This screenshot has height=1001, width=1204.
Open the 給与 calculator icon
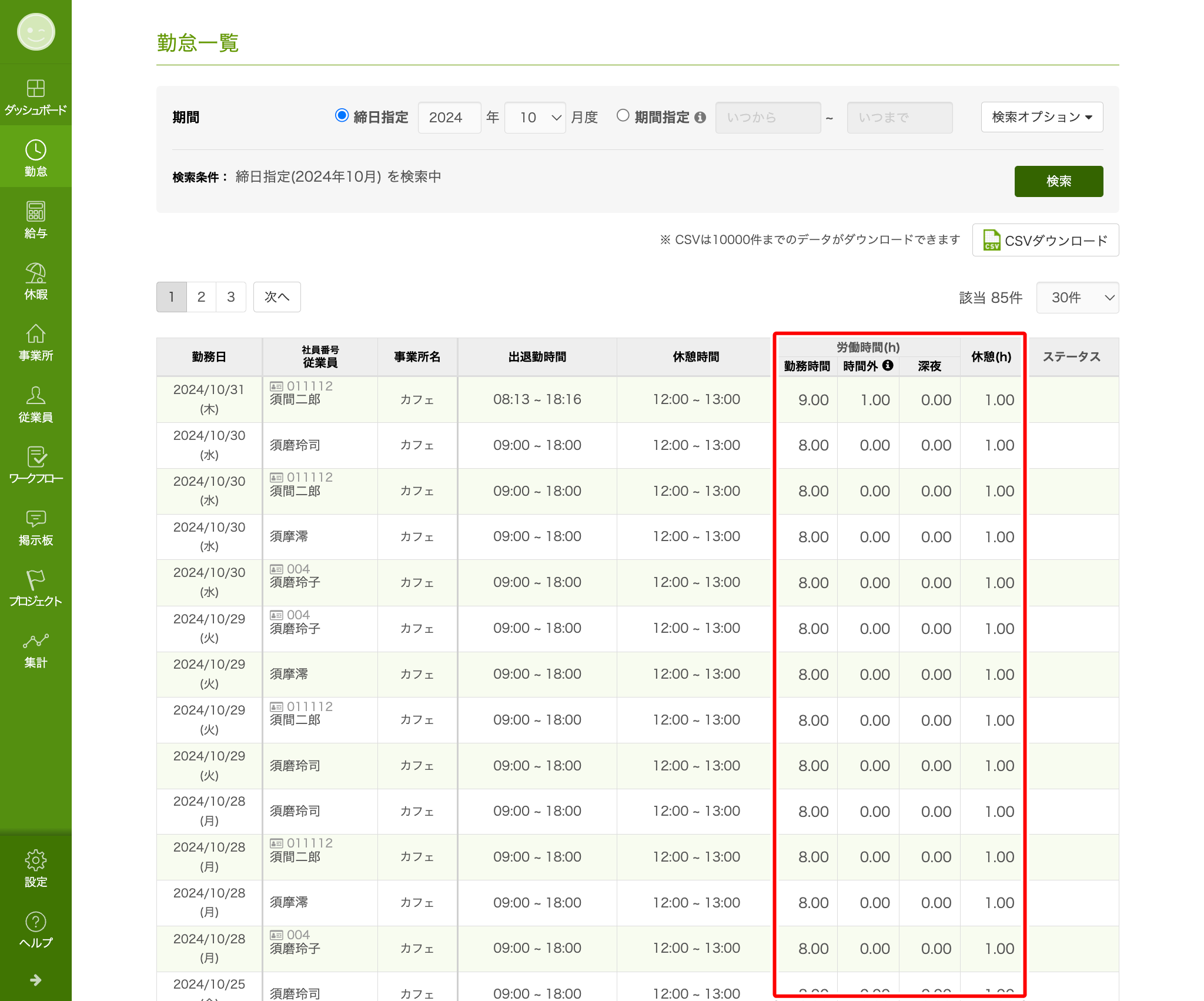tap(36, 211)
